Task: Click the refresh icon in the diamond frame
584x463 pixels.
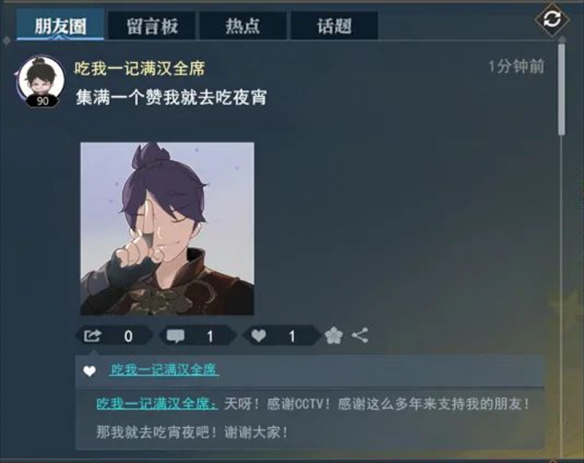Action: (x=552, y=19)
